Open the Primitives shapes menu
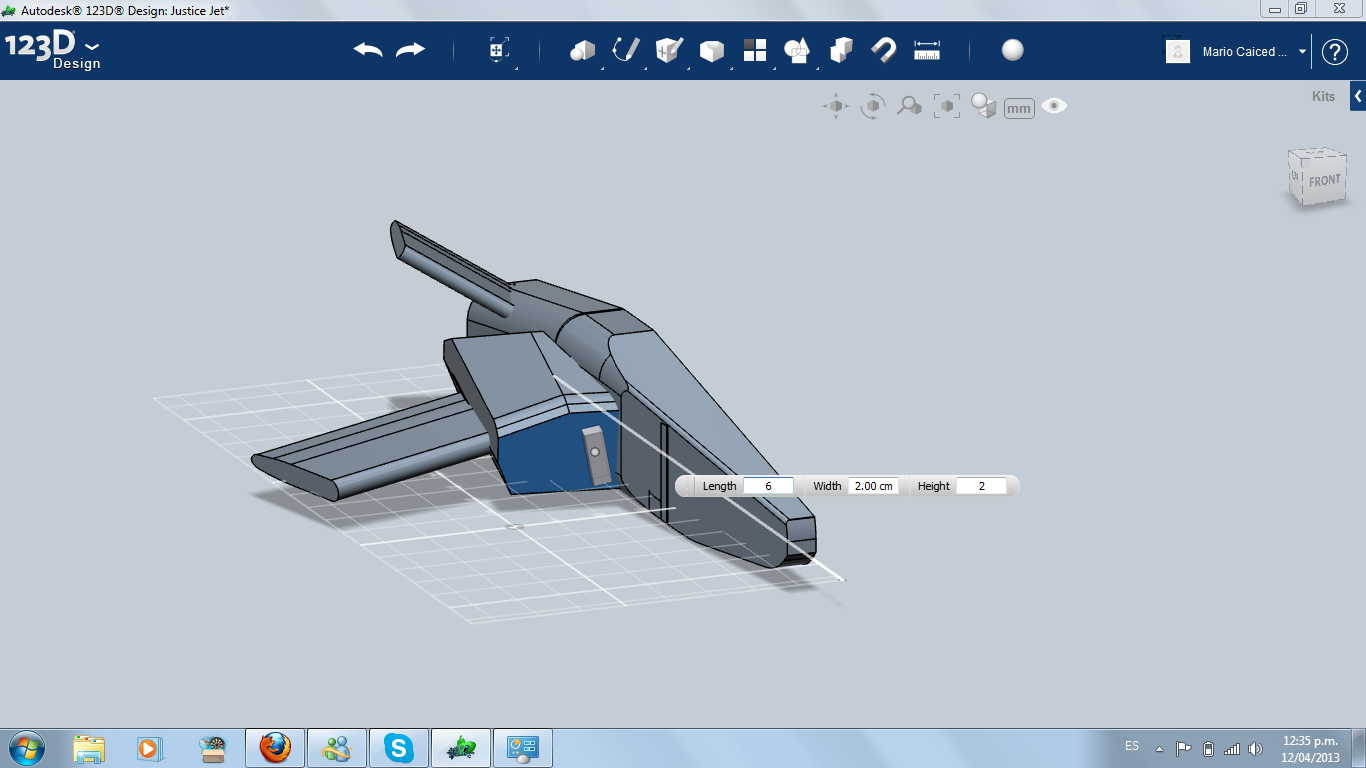The image size is (1366, 768). click(x=582, y=50)
